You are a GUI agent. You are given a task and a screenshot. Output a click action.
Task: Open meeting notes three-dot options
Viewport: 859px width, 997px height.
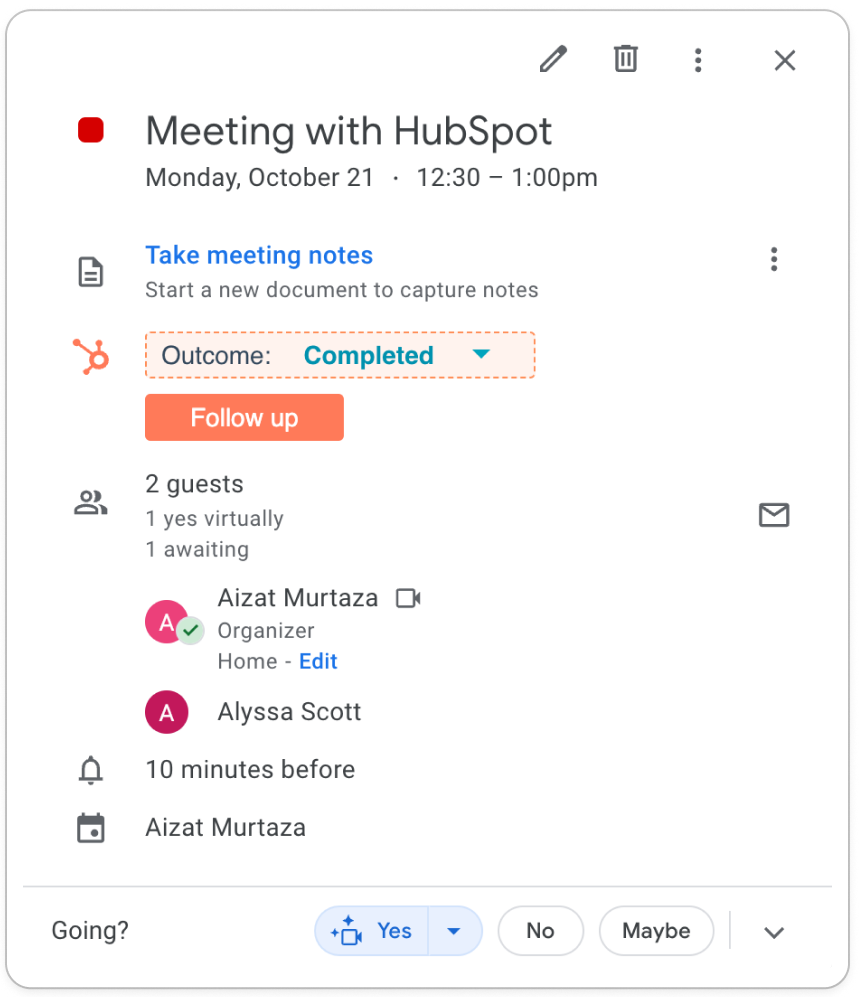(x=774, y=259)
